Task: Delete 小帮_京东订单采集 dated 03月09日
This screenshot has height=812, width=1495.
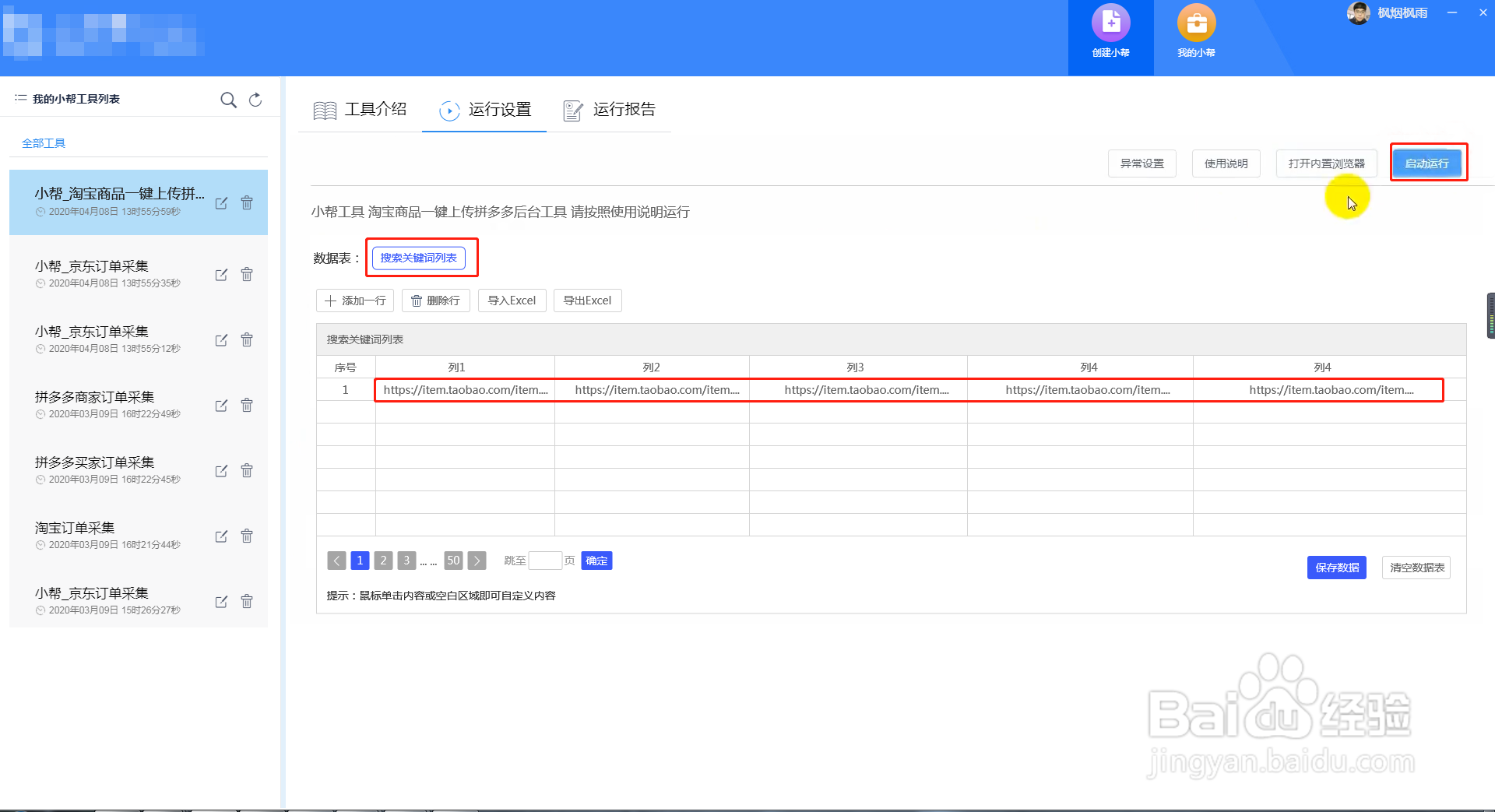Action: tap(247, 601)
